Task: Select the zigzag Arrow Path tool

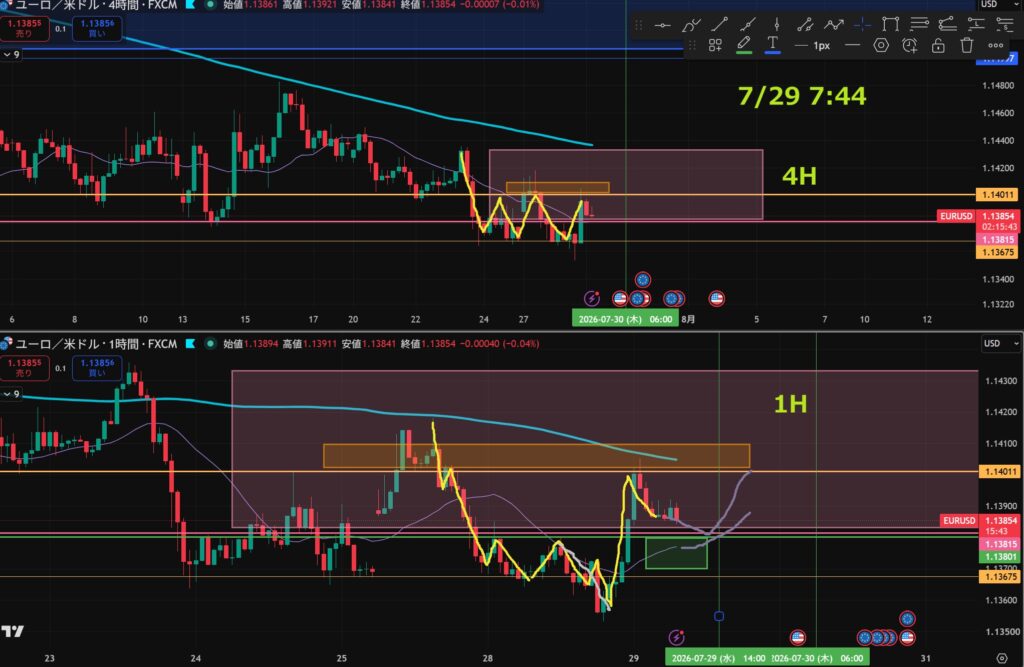Action: [x=834, y=25]
